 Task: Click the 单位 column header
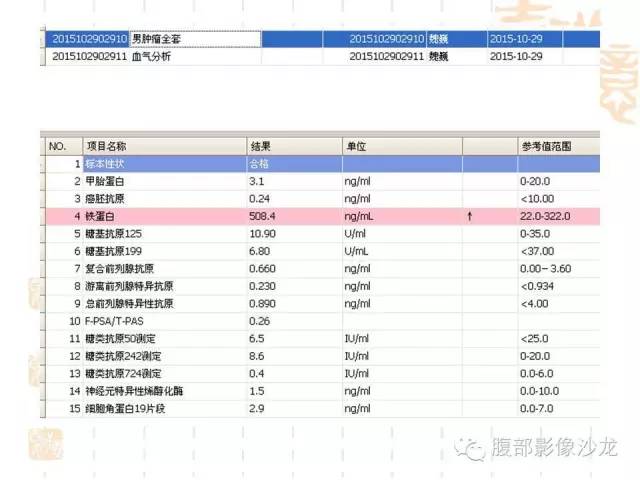point(402,147)
